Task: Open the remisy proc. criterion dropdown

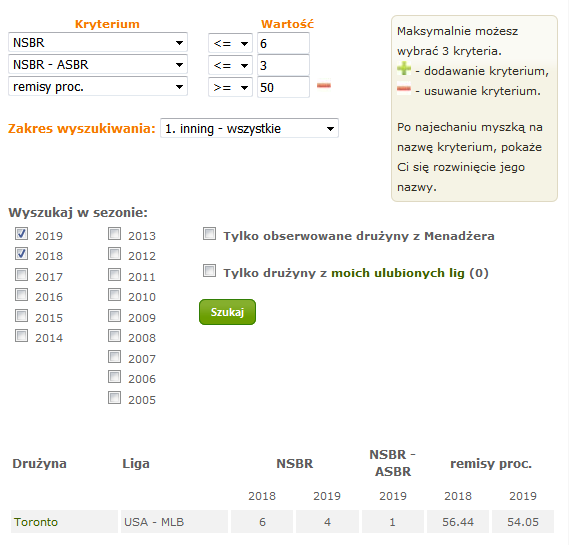Action: [x=98, y=87]
